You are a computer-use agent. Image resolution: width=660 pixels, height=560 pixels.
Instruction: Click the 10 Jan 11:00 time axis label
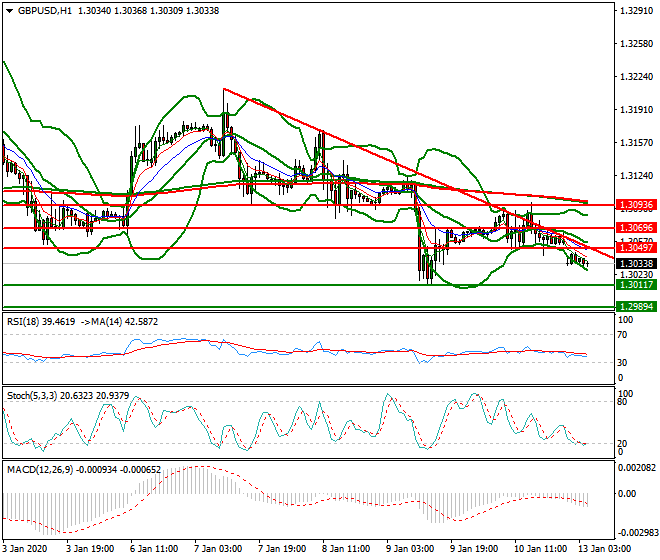pyautogui.click(x=541, y=549)
